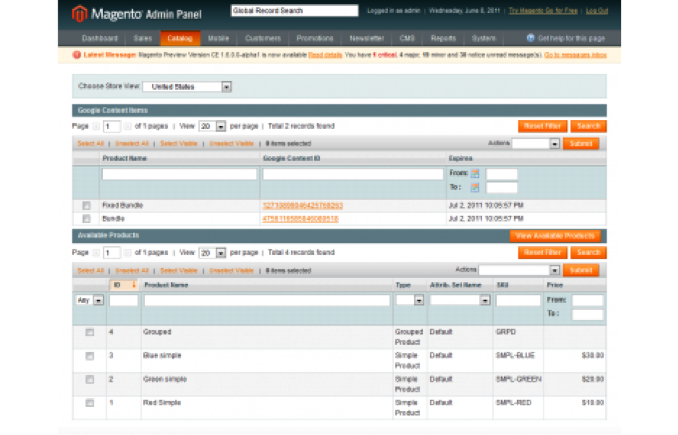Click Select Visible in Available Products
The width and height of the screenshot is (678, 435).
179,271
